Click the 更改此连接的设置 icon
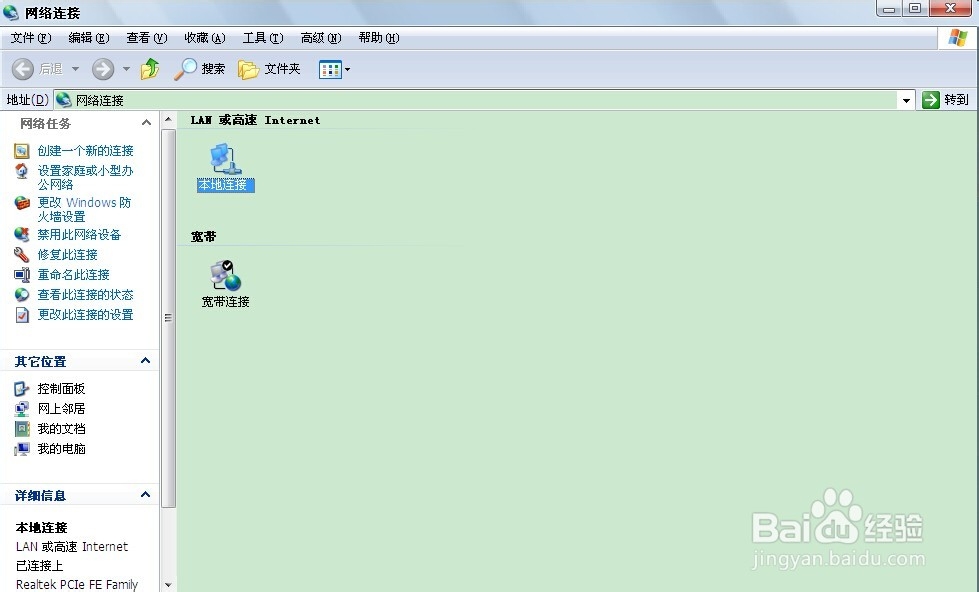 pos(22,315)
